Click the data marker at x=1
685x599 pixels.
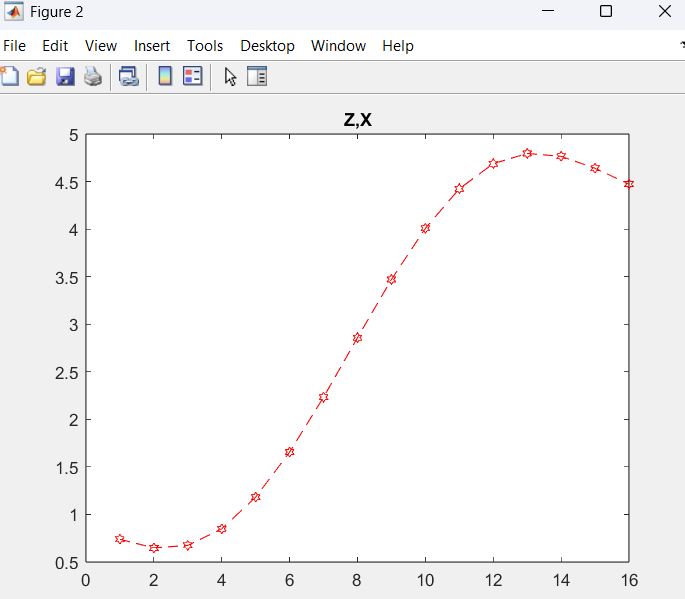coord(120,539)
